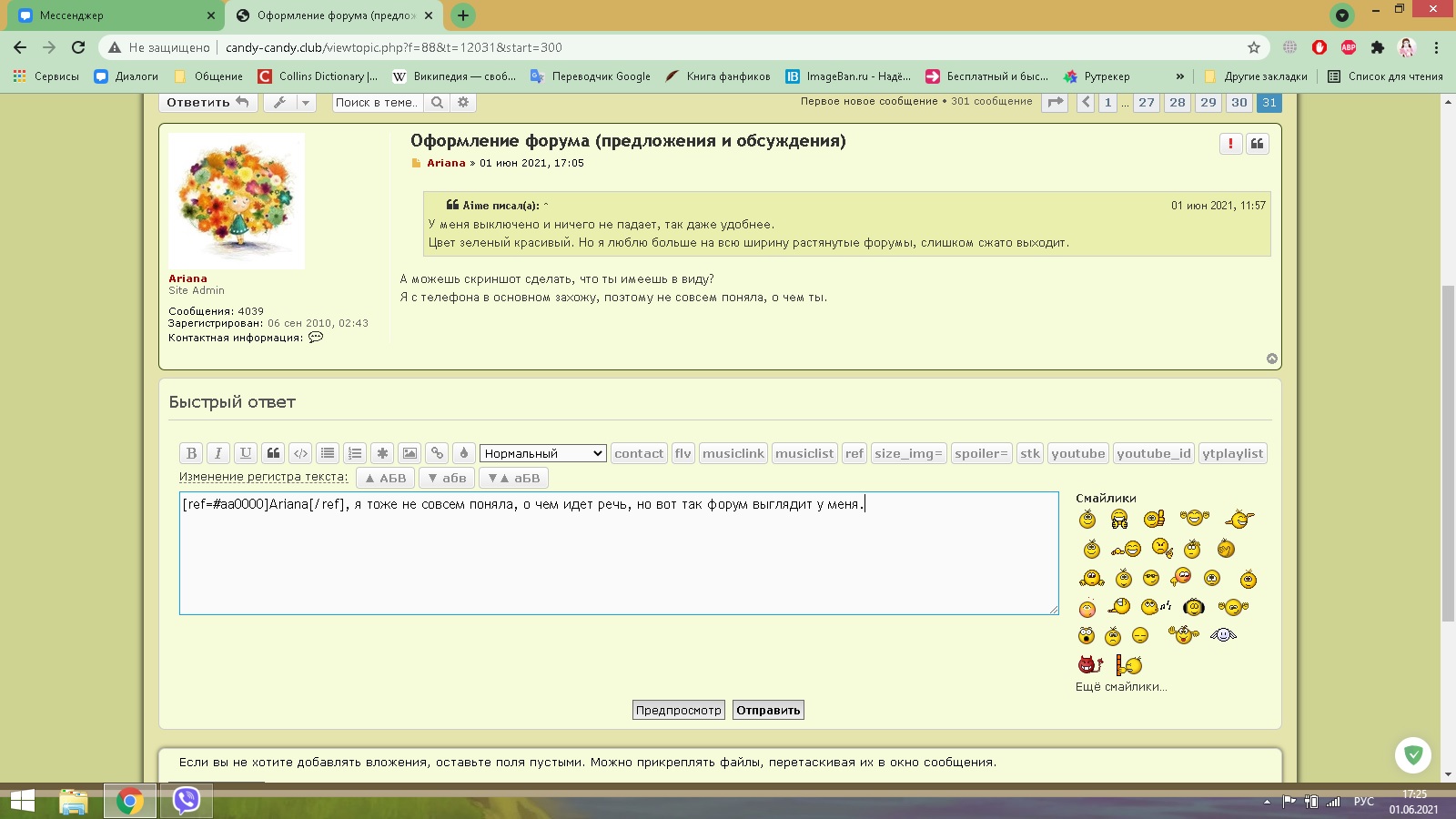Report Ariana's post with the exclamation icon
The image size is (1456, 819).
coord(1230,144)
